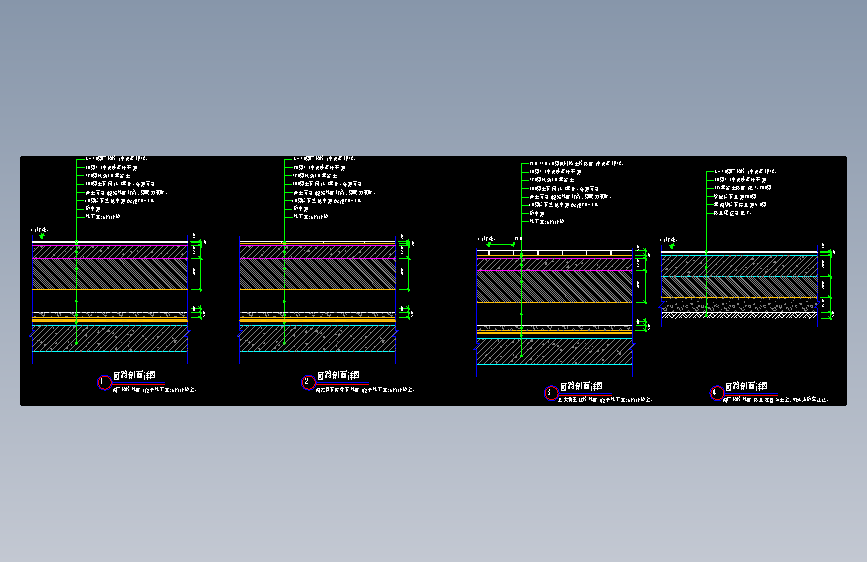The height and width of the screenshot is (562, 867).
Task: Click the top leader annotation line of section 4
Action: click(745, 171)
